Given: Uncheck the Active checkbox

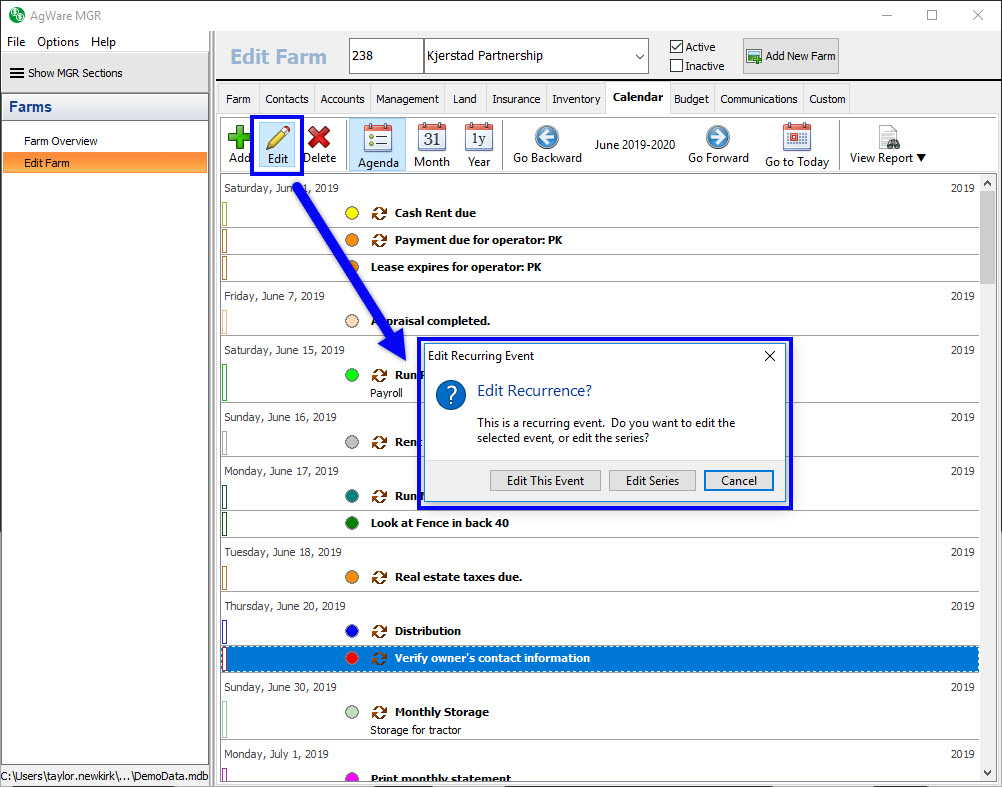Looking at the screenshot, I should coord(677,47).
